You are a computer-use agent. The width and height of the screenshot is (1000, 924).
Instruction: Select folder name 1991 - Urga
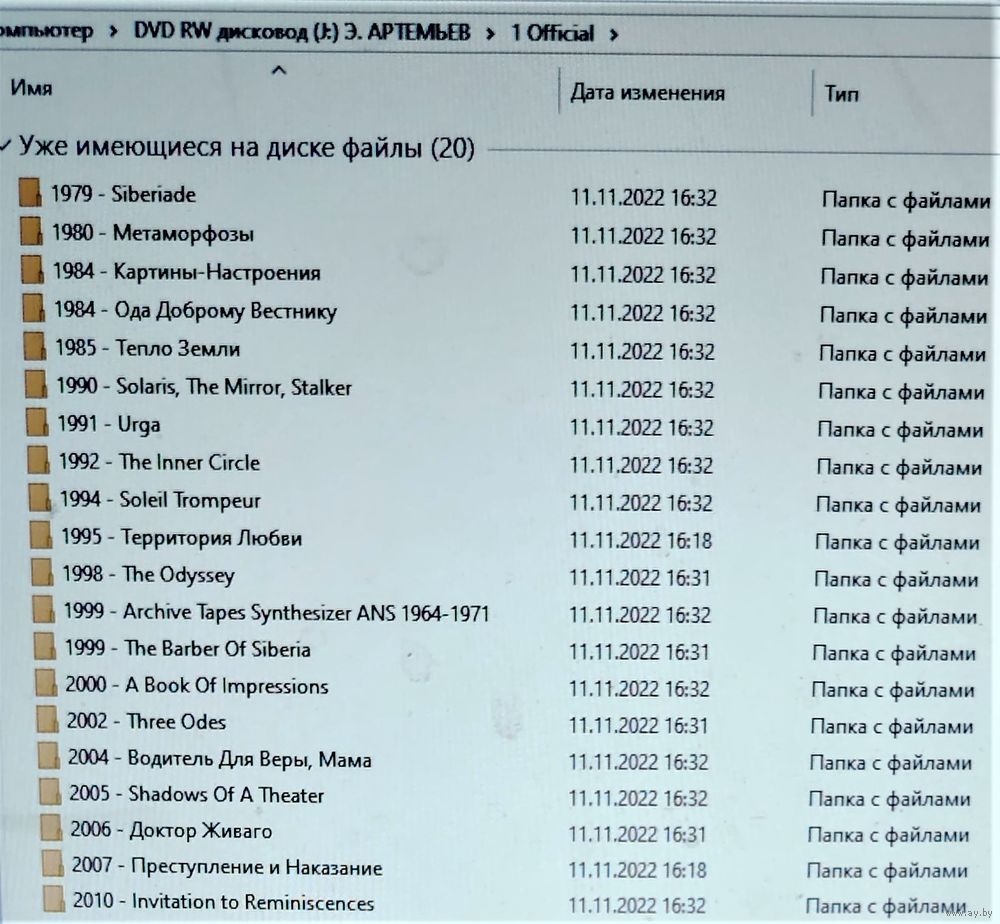(x=108, y=425)
